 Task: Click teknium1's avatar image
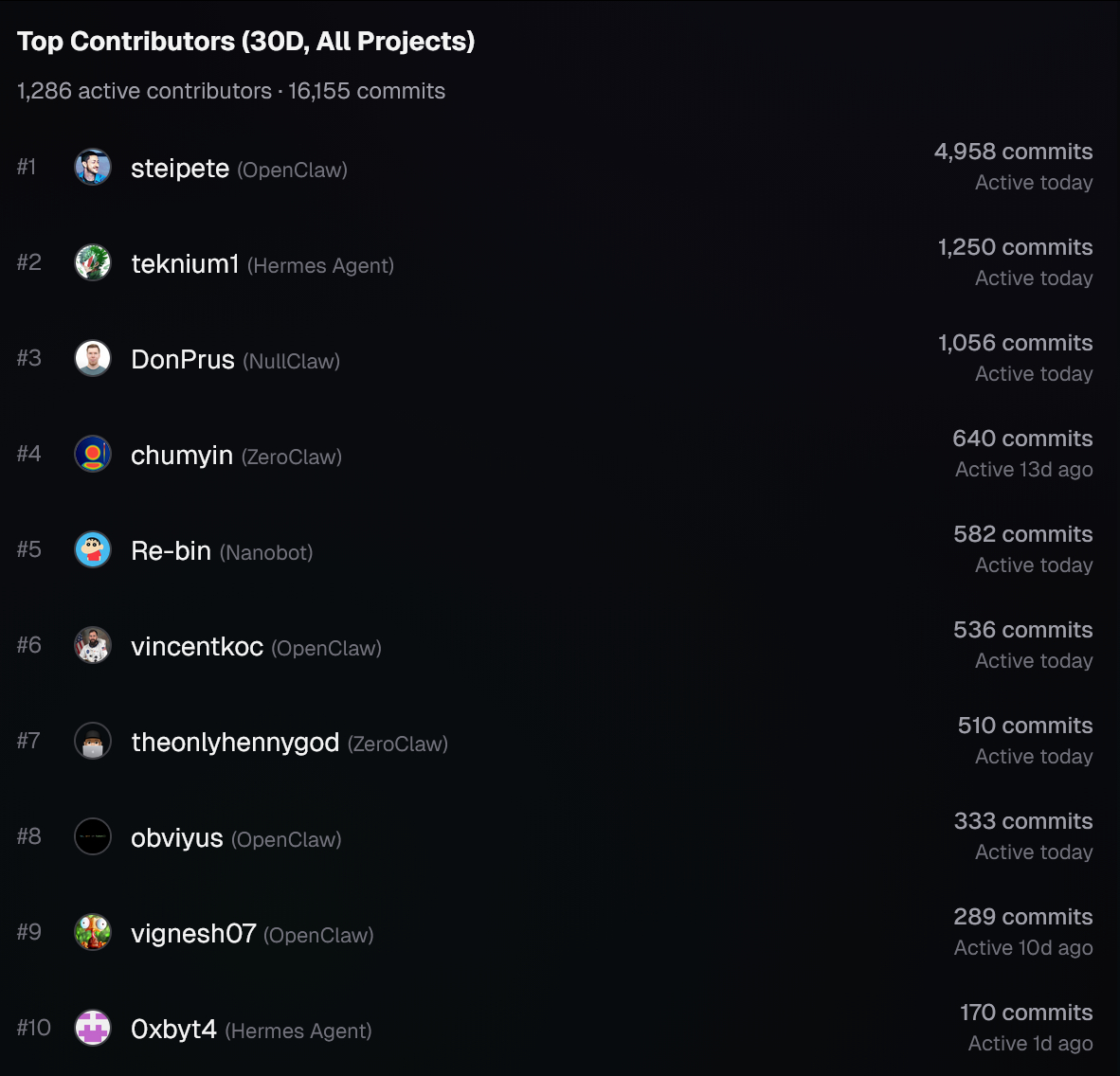(93, 263)
